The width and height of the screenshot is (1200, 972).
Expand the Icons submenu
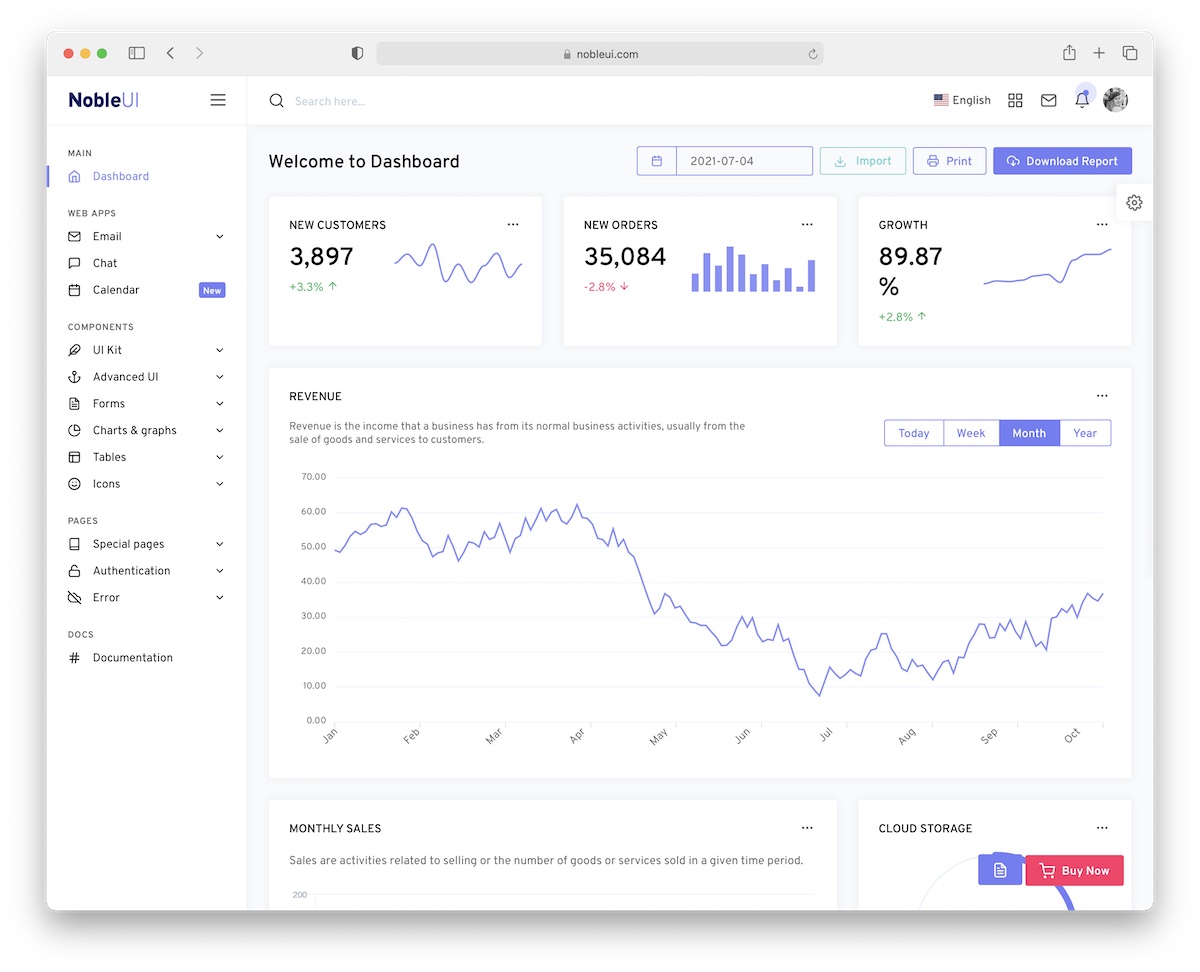pyautogui.click(x=147, y=484)
